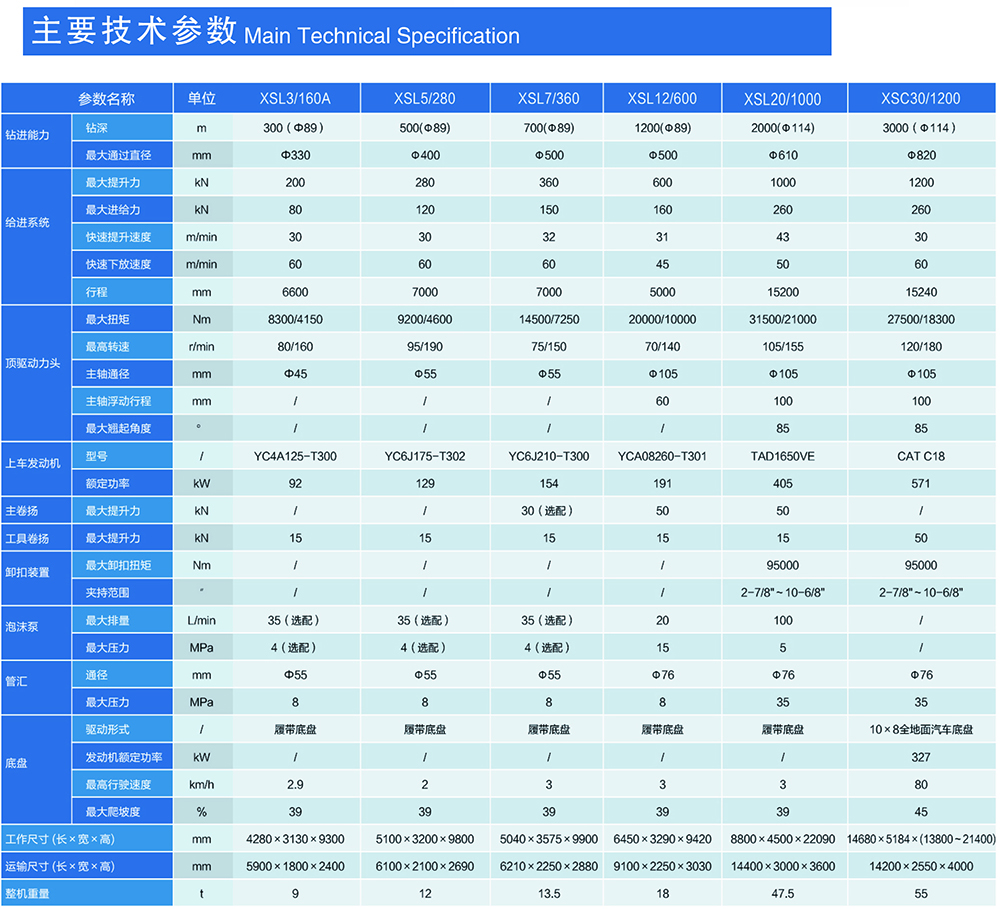Screen dimensions: 1000x909
Task: Click the speed value '95/190'
Action: coord(425,347)
